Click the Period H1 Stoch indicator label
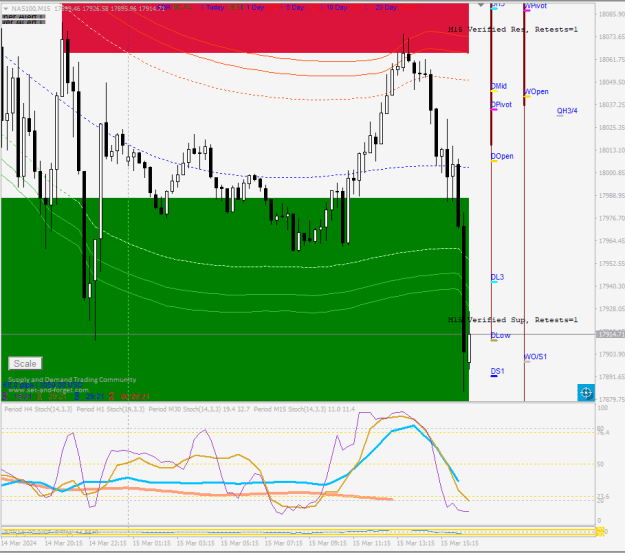 click(x=110, y=409)
